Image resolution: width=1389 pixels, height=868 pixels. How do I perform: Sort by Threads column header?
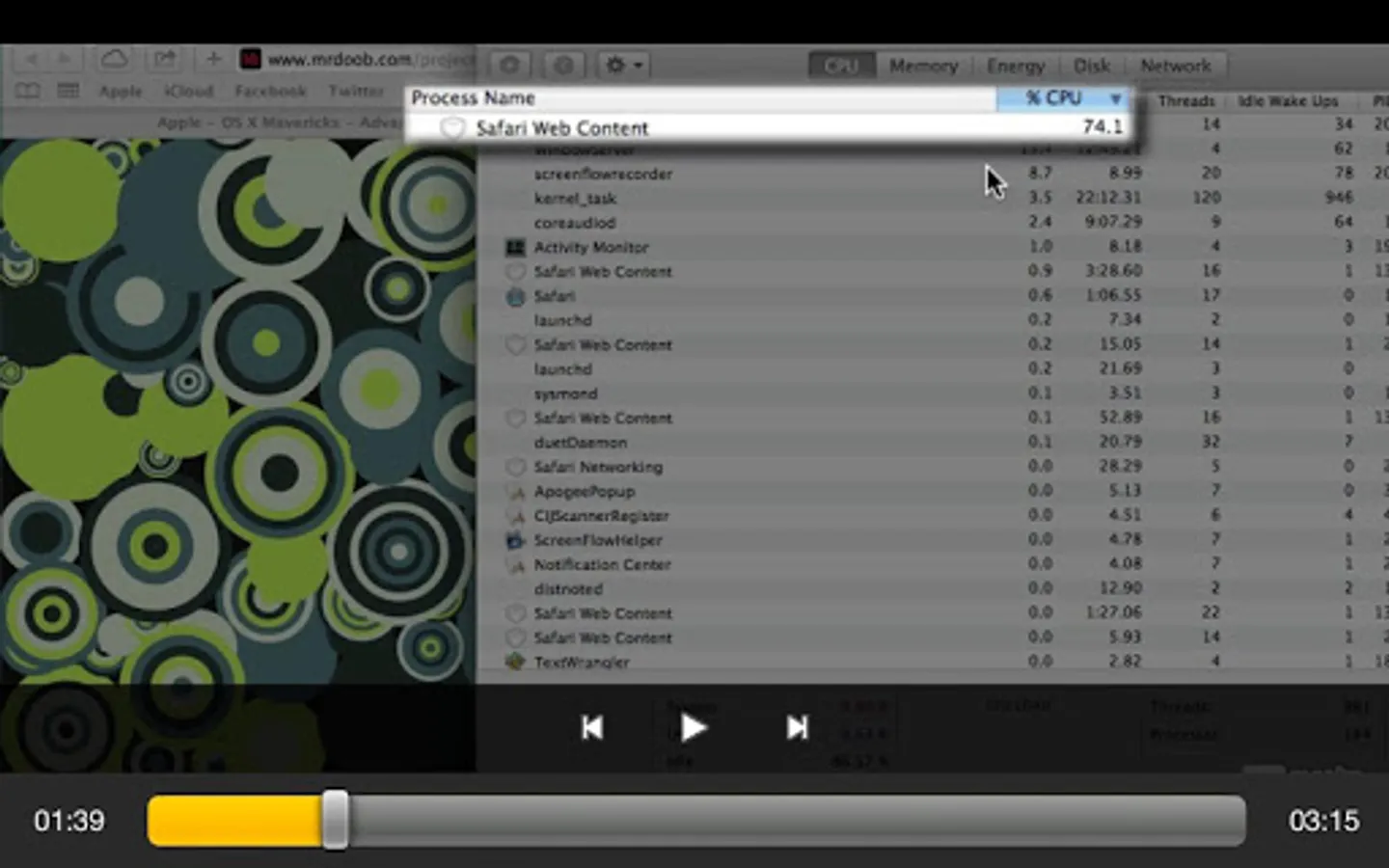click(x=1185, y=100)
